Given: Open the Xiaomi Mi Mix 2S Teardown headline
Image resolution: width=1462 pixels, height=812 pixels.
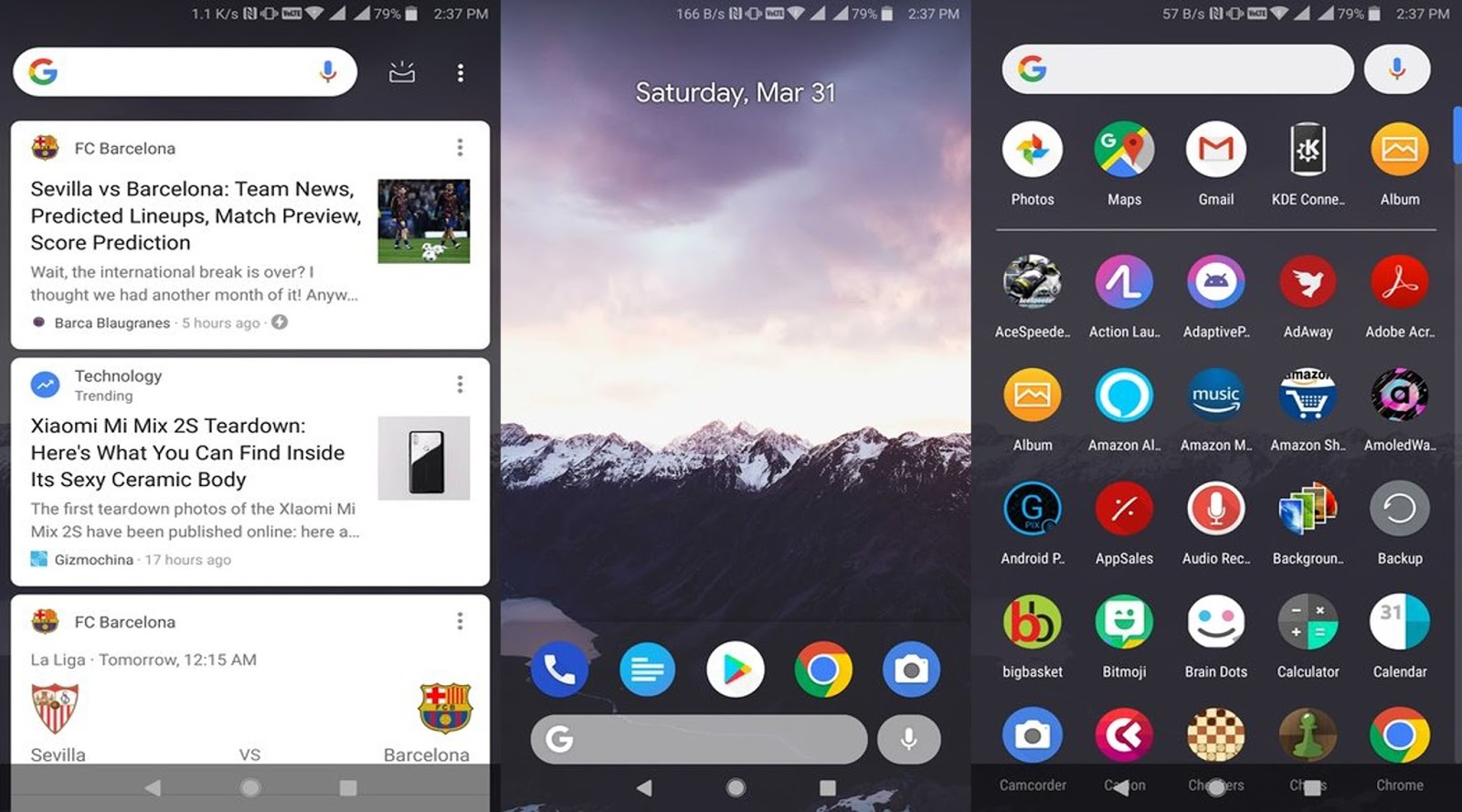Looking at the screenshot, I should pos(187,452).
